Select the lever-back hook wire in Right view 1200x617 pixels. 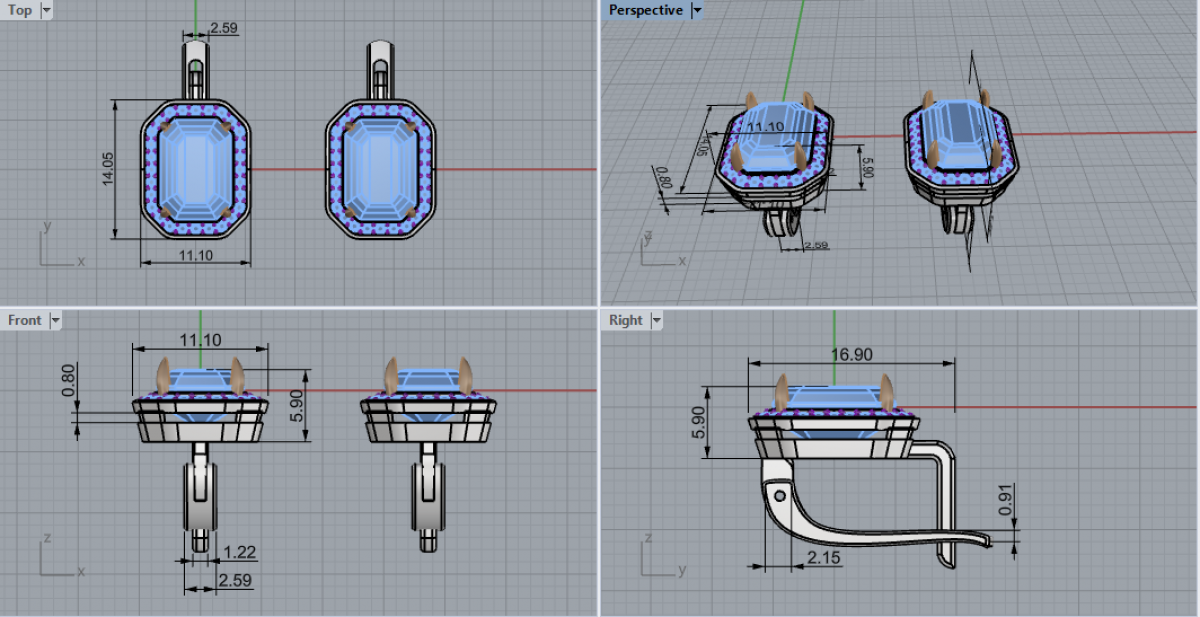click(x=870, y=527)
